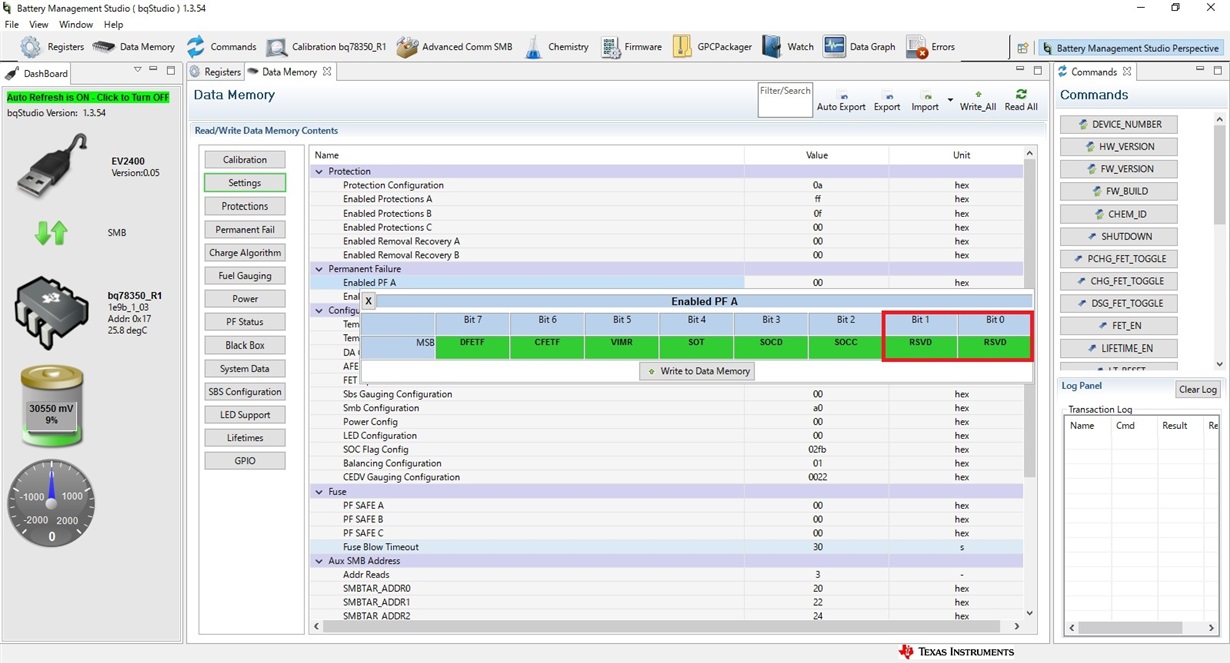This screenshot has width=1230, height=663.
Task: Open the Data Graph tool
Action: 859,47
